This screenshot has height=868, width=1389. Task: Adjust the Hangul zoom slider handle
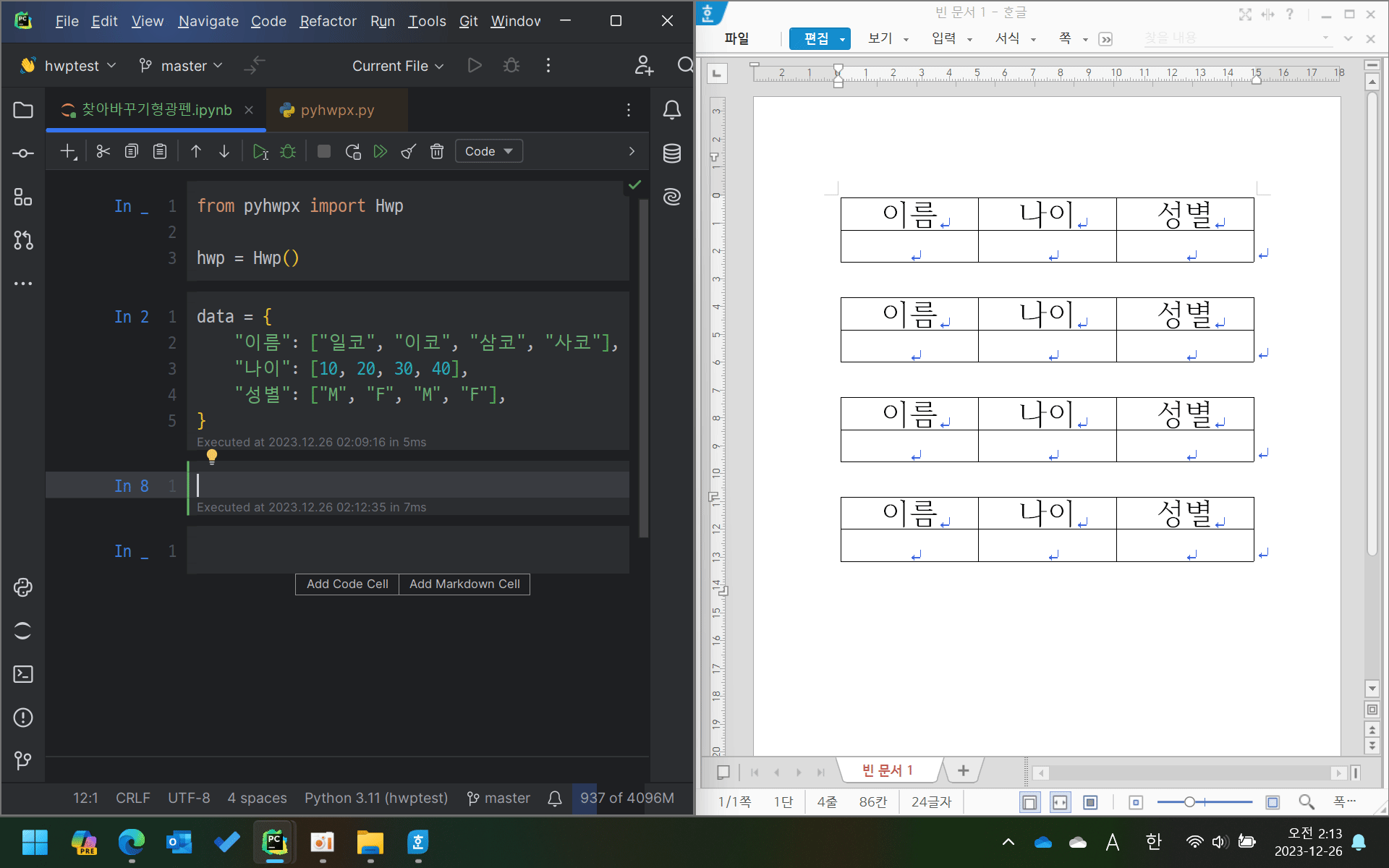[x=1189, y=802]
